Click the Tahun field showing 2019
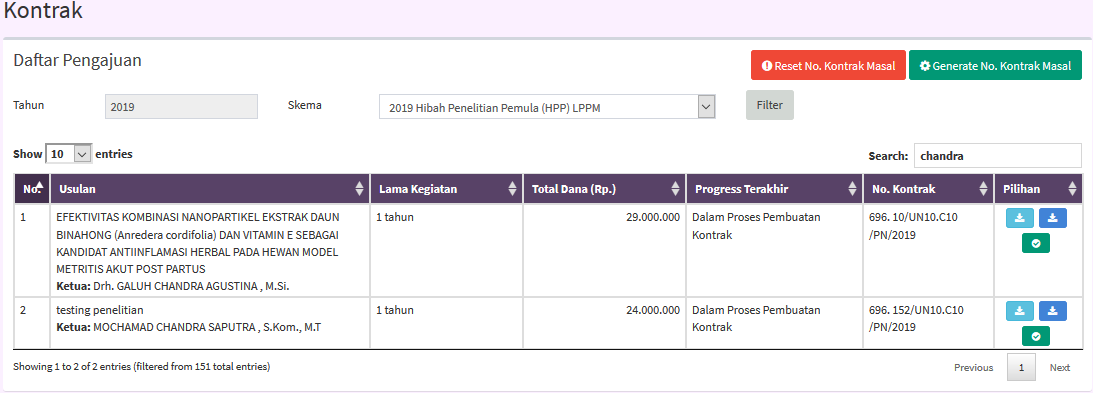The image size is (1093, 393). (181, 107)
